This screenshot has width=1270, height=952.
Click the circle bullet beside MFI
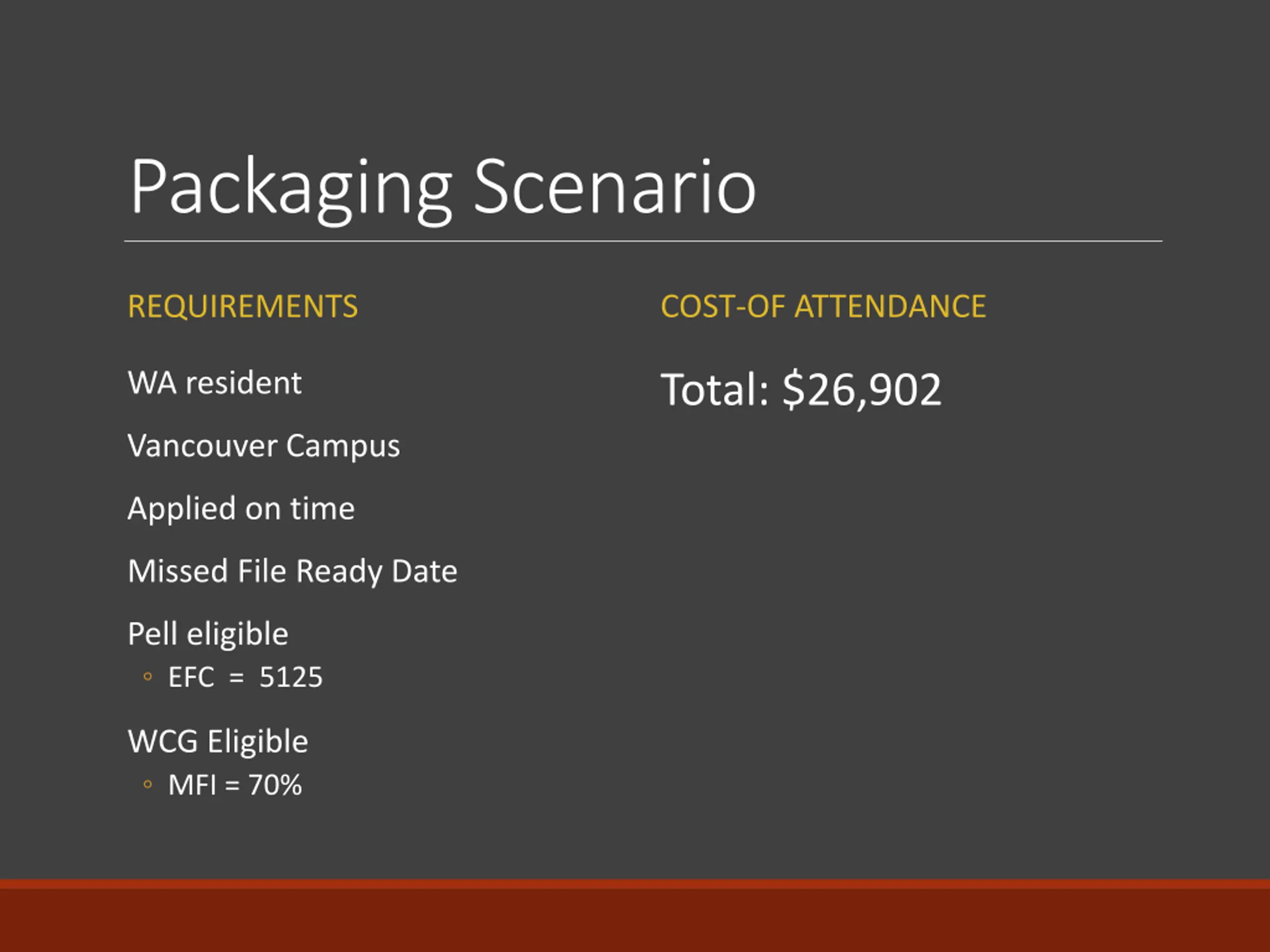point(147,784)
